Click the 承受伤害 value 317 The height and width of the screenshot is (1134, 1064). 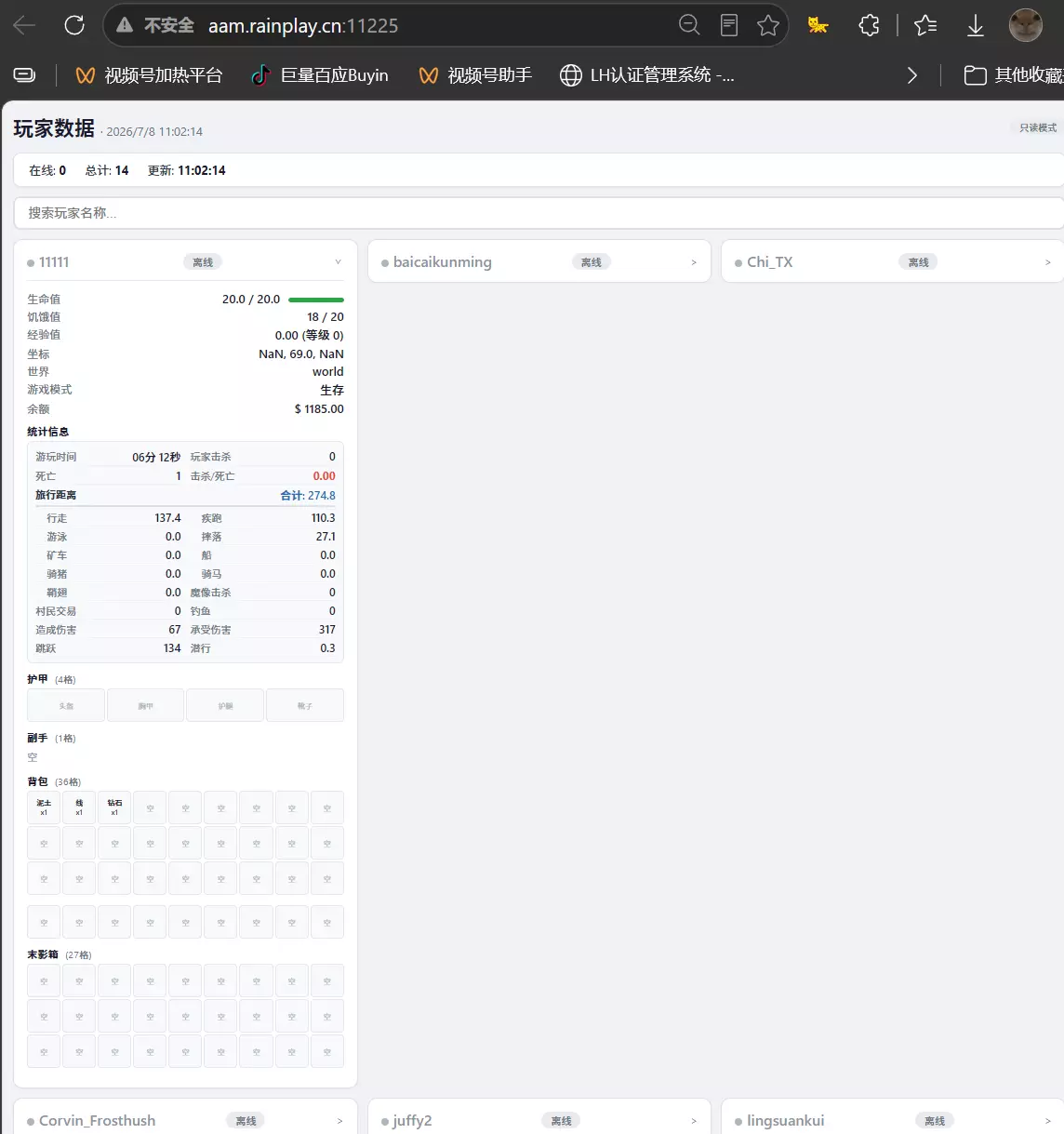326,630
